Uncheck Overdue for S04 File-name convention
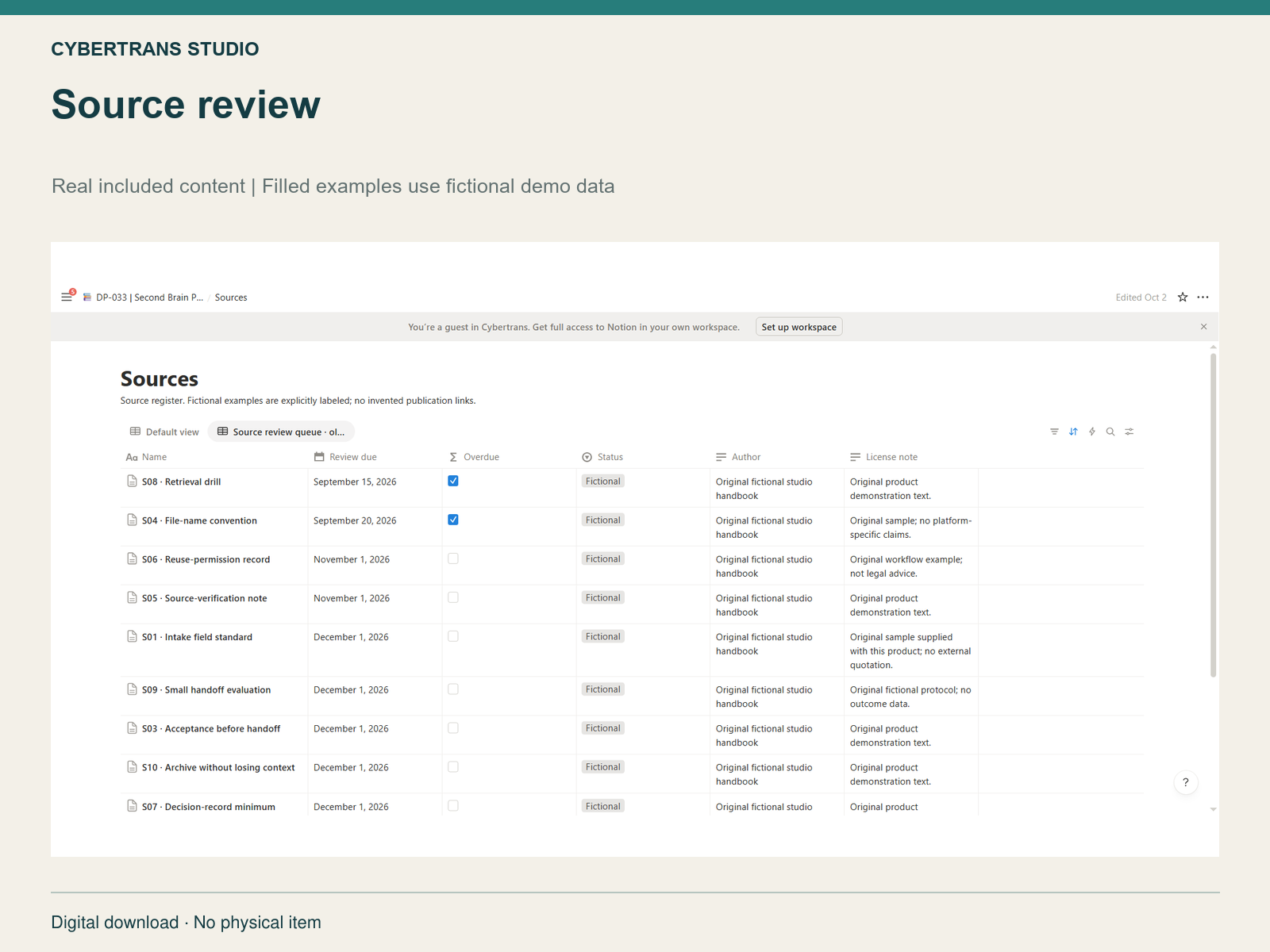 pos(453,520)
